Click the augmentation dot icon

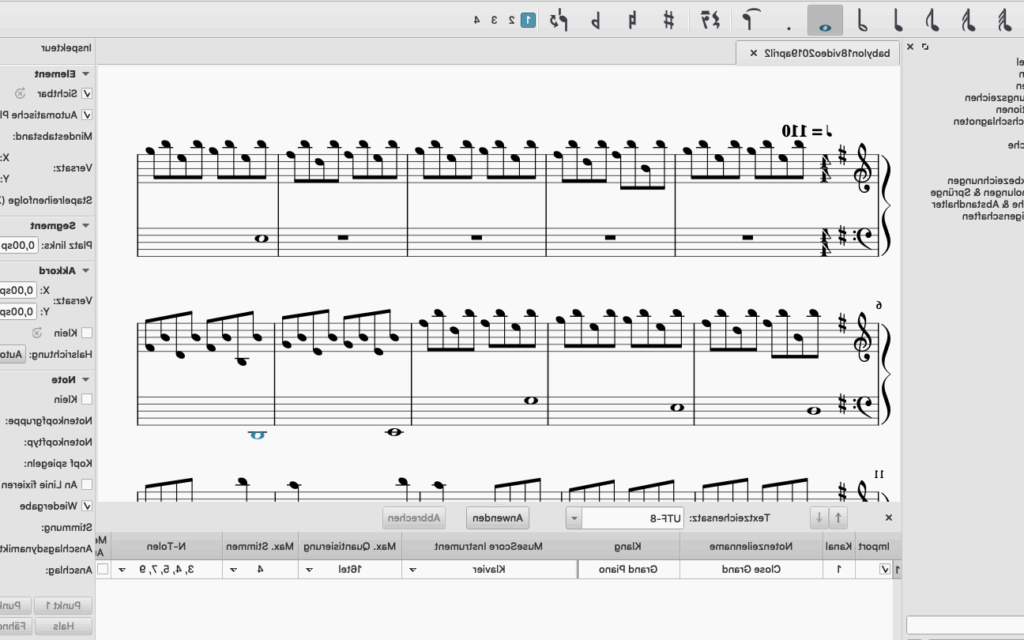tap(788, 19)
